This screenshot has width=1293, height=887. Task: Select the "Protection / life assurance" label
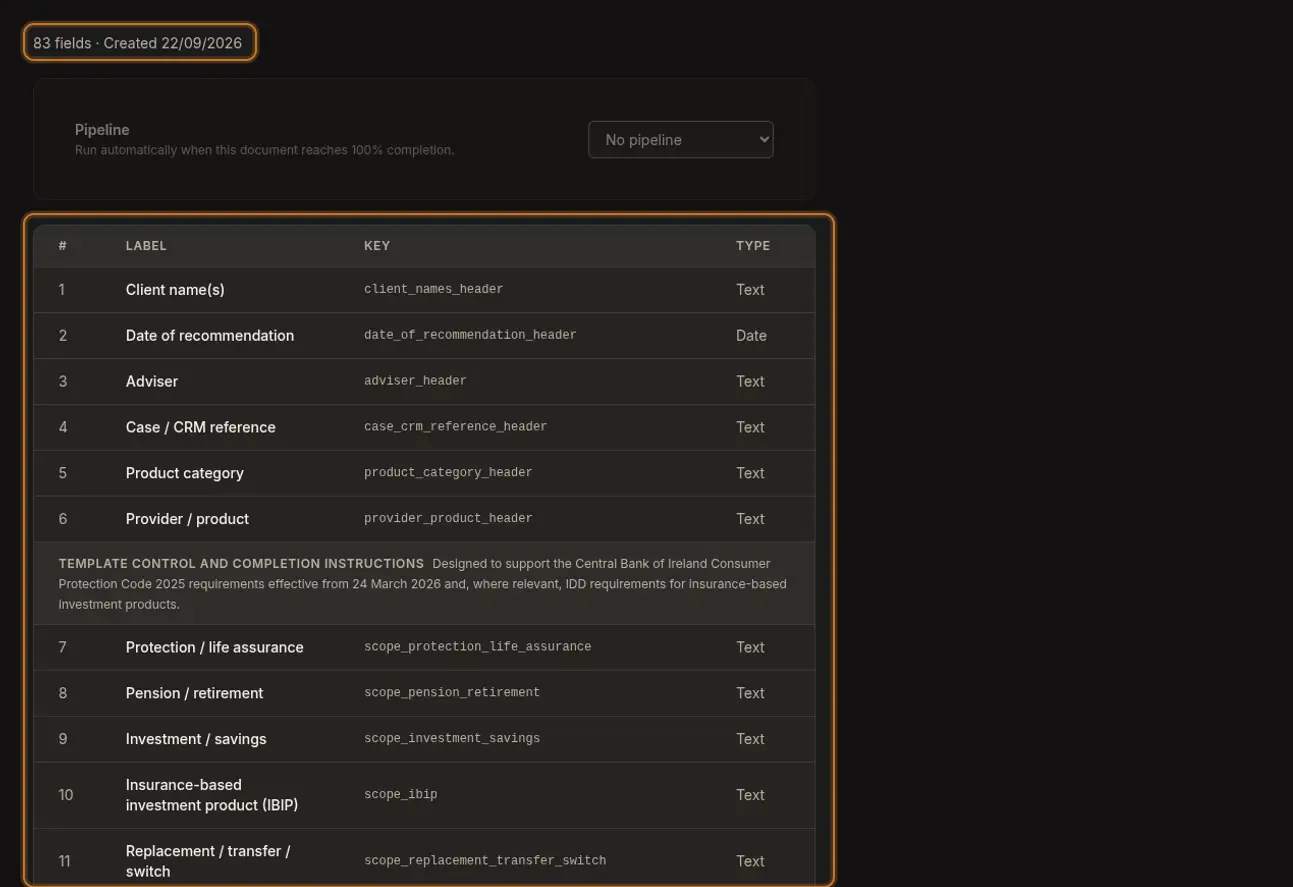tap(215, 648)
